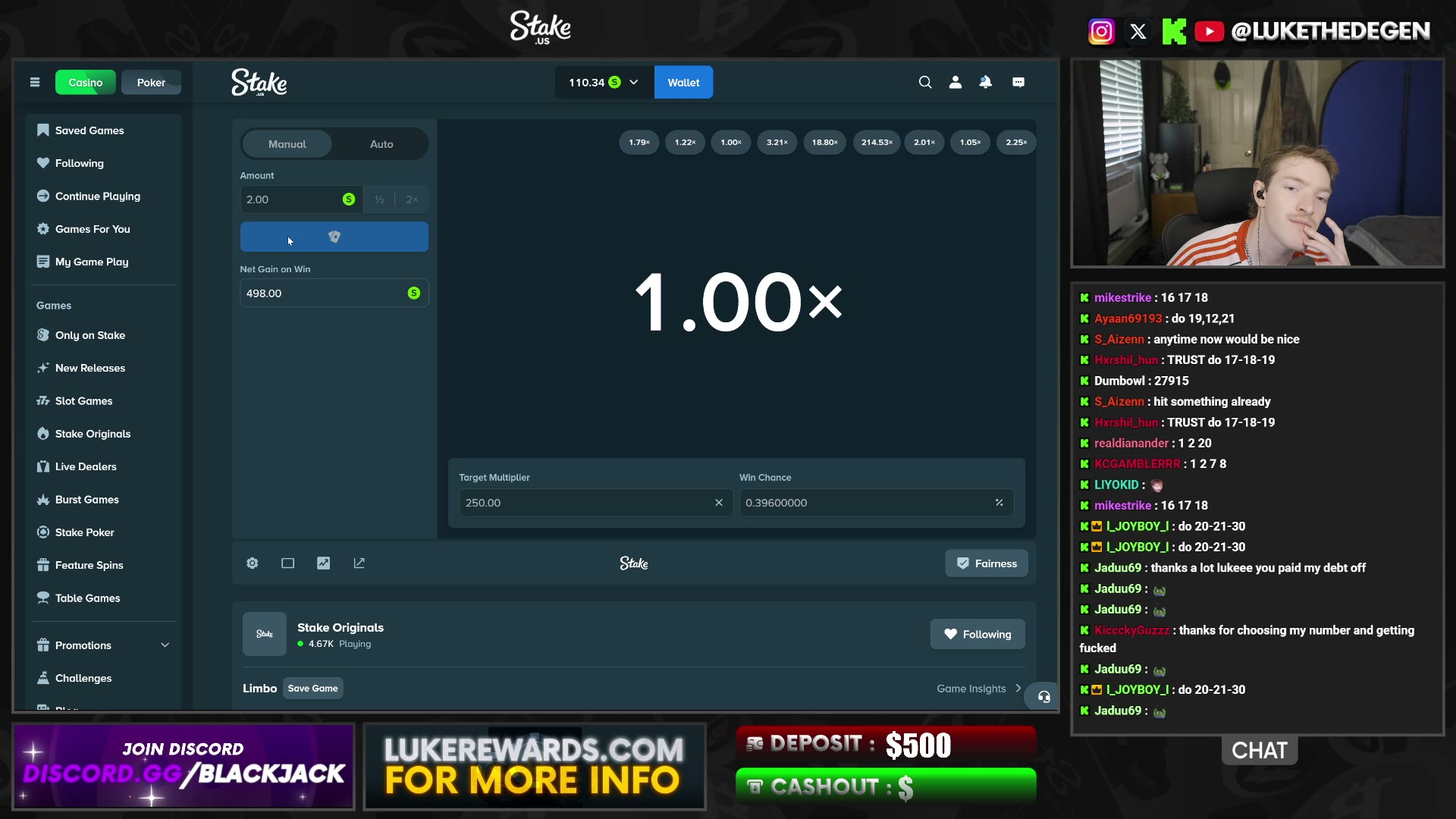Image resolution: width=1456 pixels, height=819 pixels.
Task: Open game settings gear icon
Action: (x=253, y=563)
